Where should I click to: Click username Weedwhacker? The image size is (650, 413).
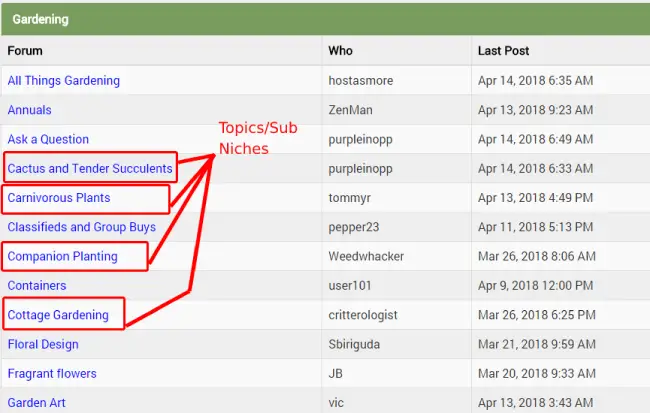[366, 256]
